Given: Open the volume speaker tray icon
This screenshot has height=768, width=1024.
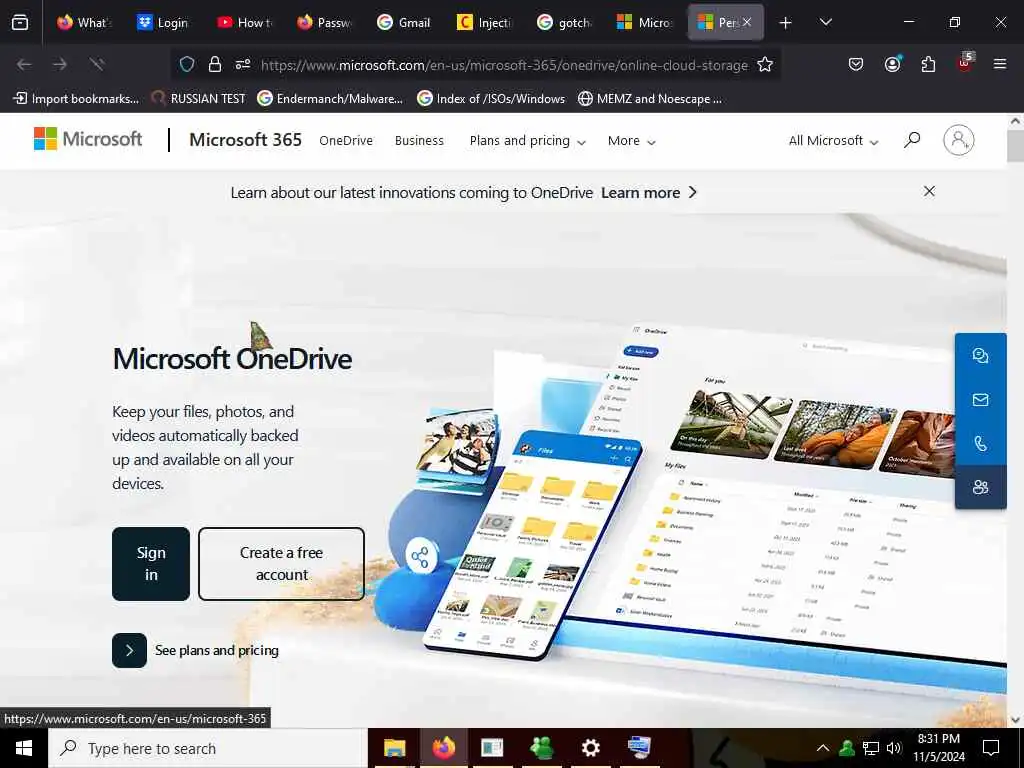Looking at the screenshot, I should [x=894, y=748].
